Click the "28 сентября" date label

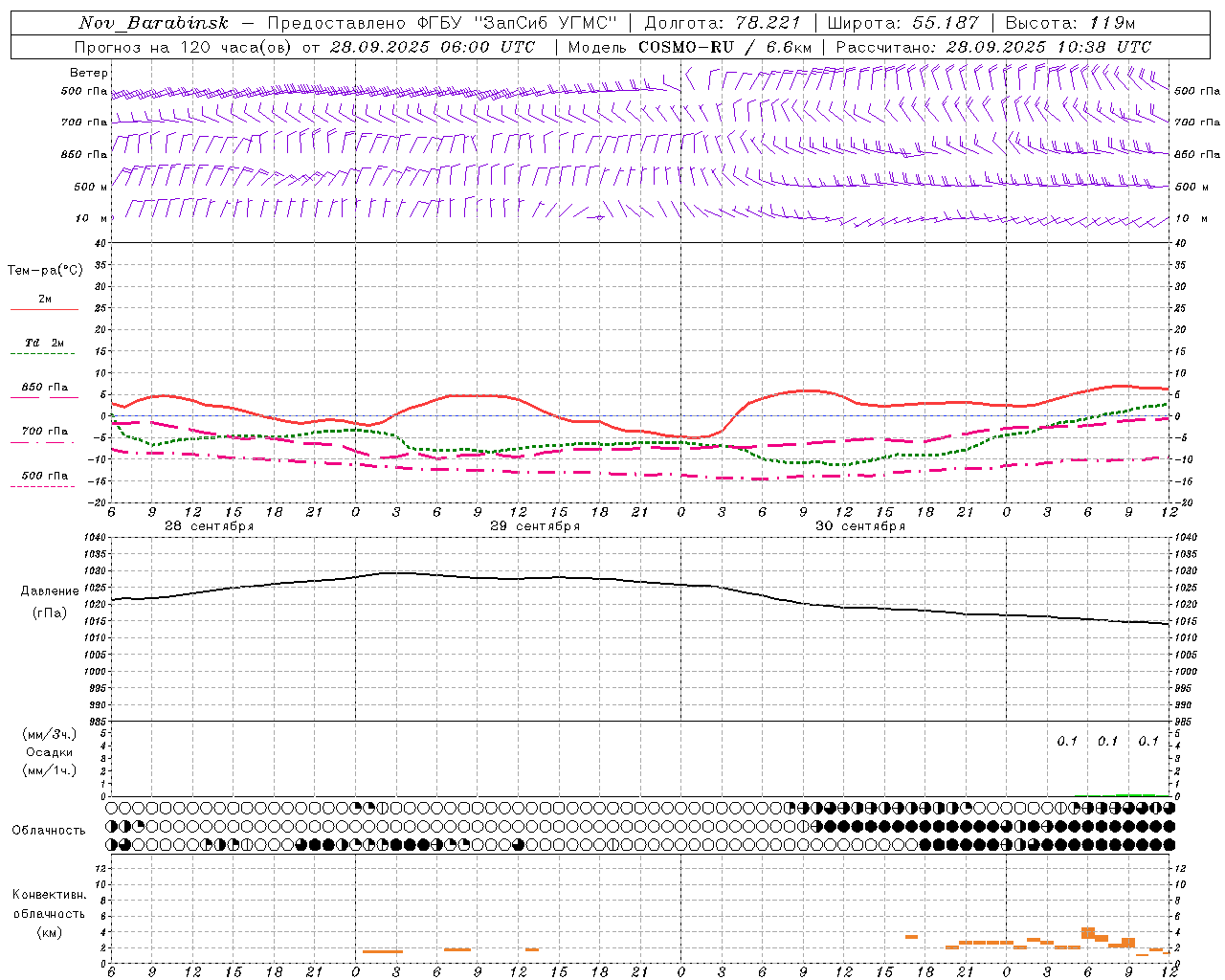(210, 526)
